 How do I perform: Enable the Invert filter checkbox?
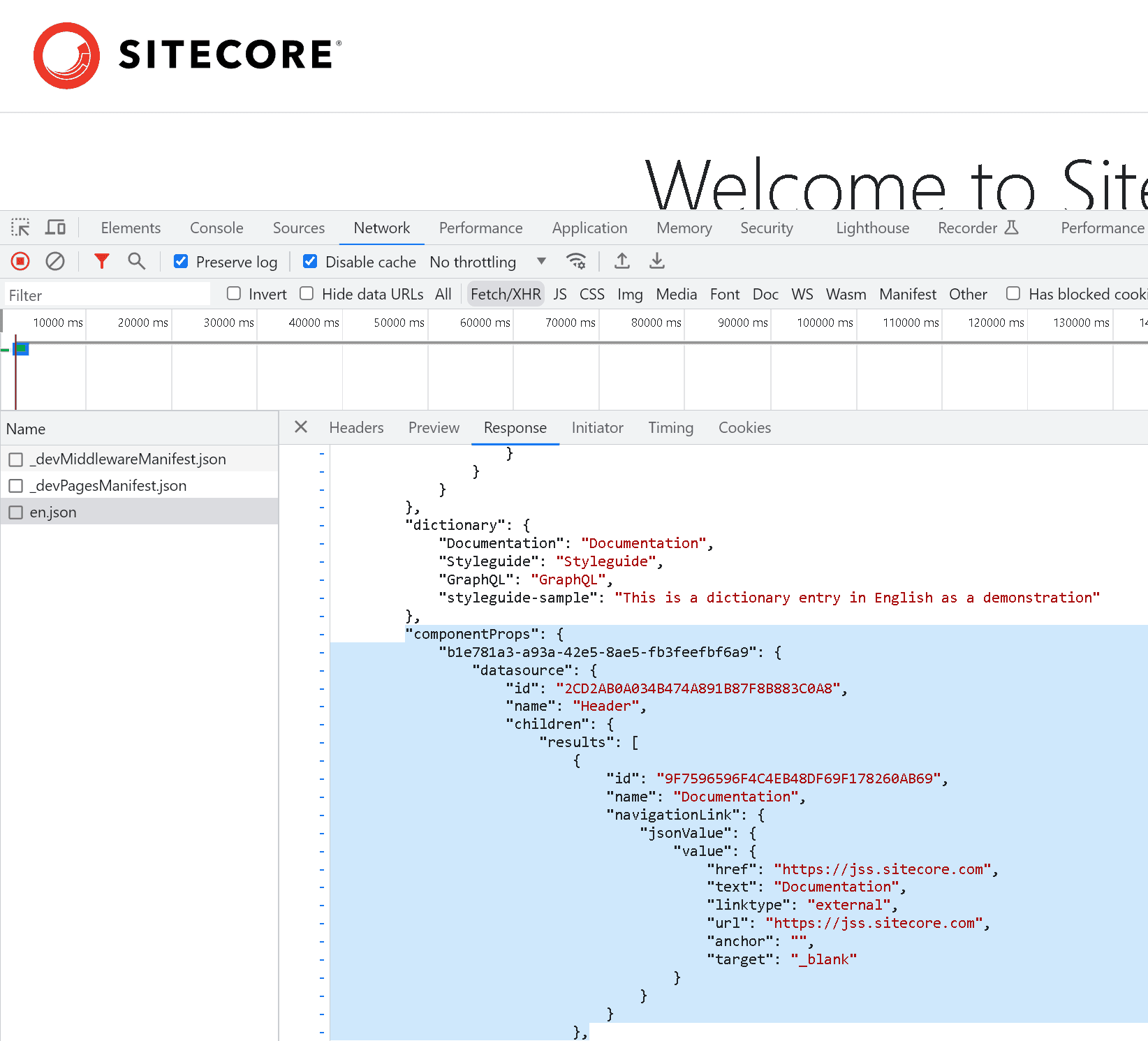pyautogui.click(x=234, y=294)
